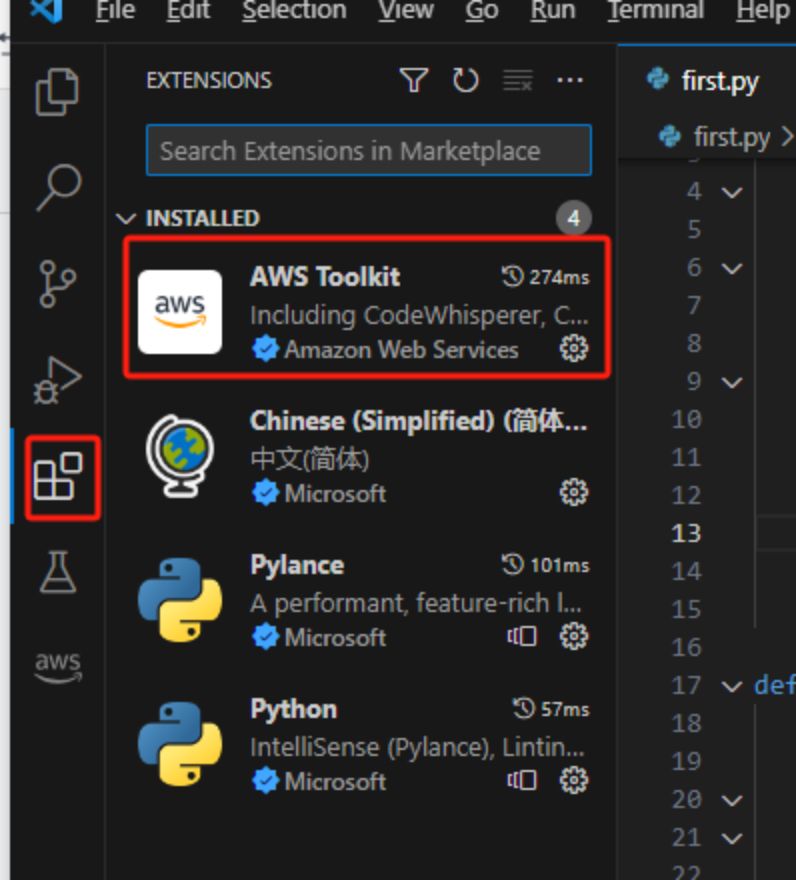Image resolution: width=796 pixels, height=880 pixels.
Task: Click first.py in the breadcrumb
Action: pos(731,136)
